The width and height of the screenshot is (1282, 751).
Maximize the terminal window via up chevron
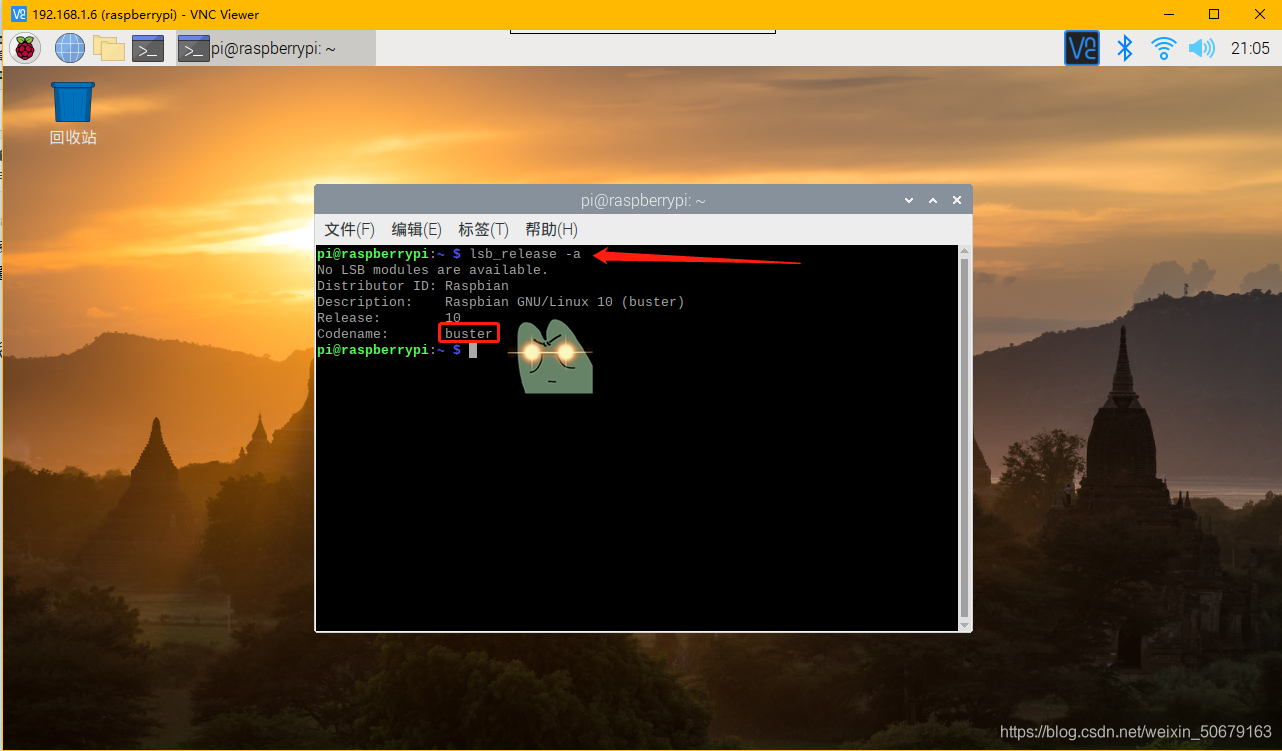click(x=933, y=201)
